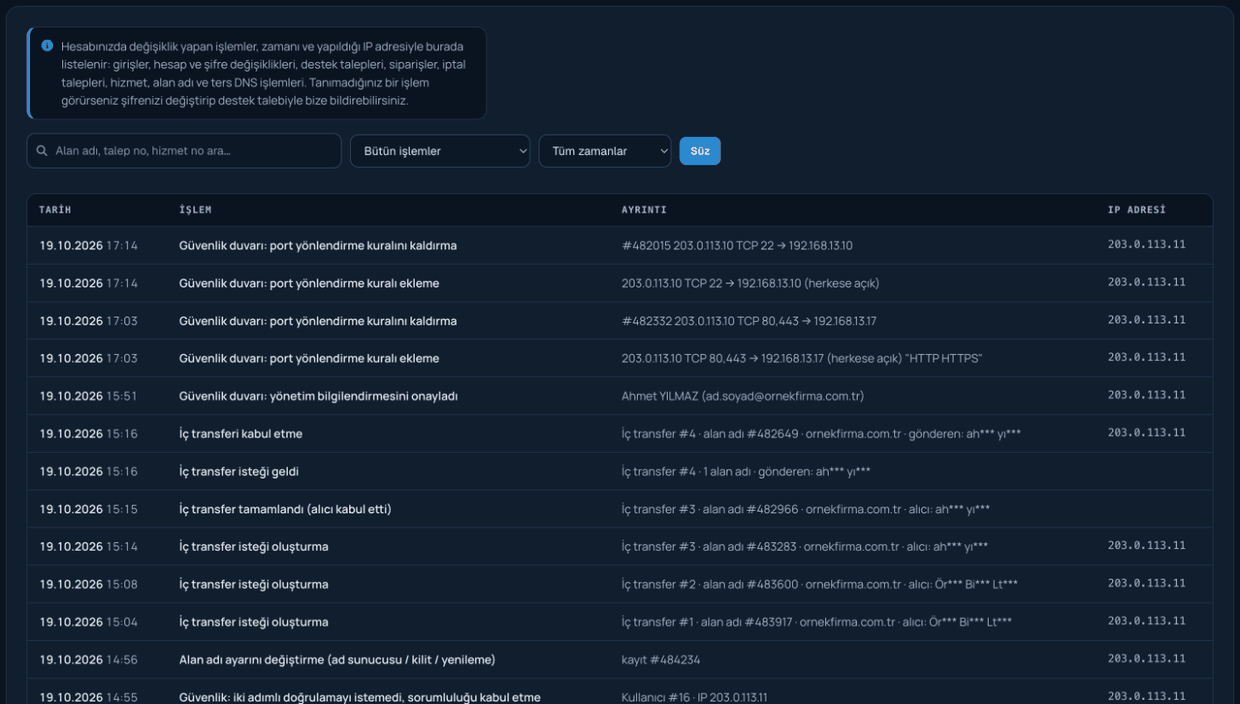Expand the "Tüm zamanlar" time range dropdown
Viewport: 1240px width, 704px height.
[x=605, y=151]
